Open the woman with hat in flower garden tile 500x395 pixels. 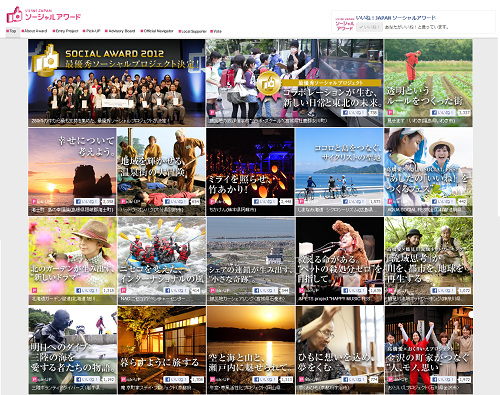[73, 261]
